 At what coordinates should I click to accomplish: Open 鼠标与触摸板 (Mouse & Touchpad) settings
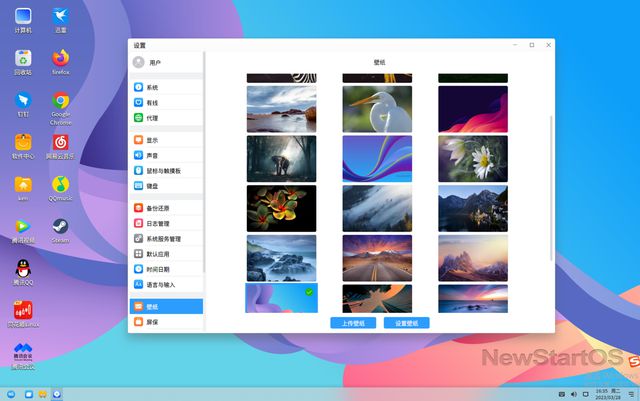click(165, 170)
